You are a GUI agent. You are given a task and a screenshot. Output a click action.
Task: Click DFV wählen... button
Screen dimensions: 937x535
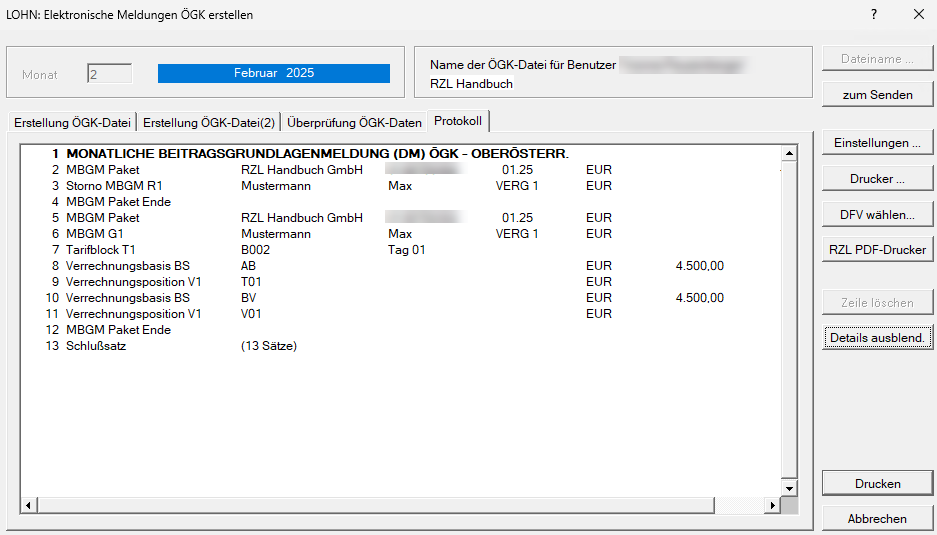877,215
